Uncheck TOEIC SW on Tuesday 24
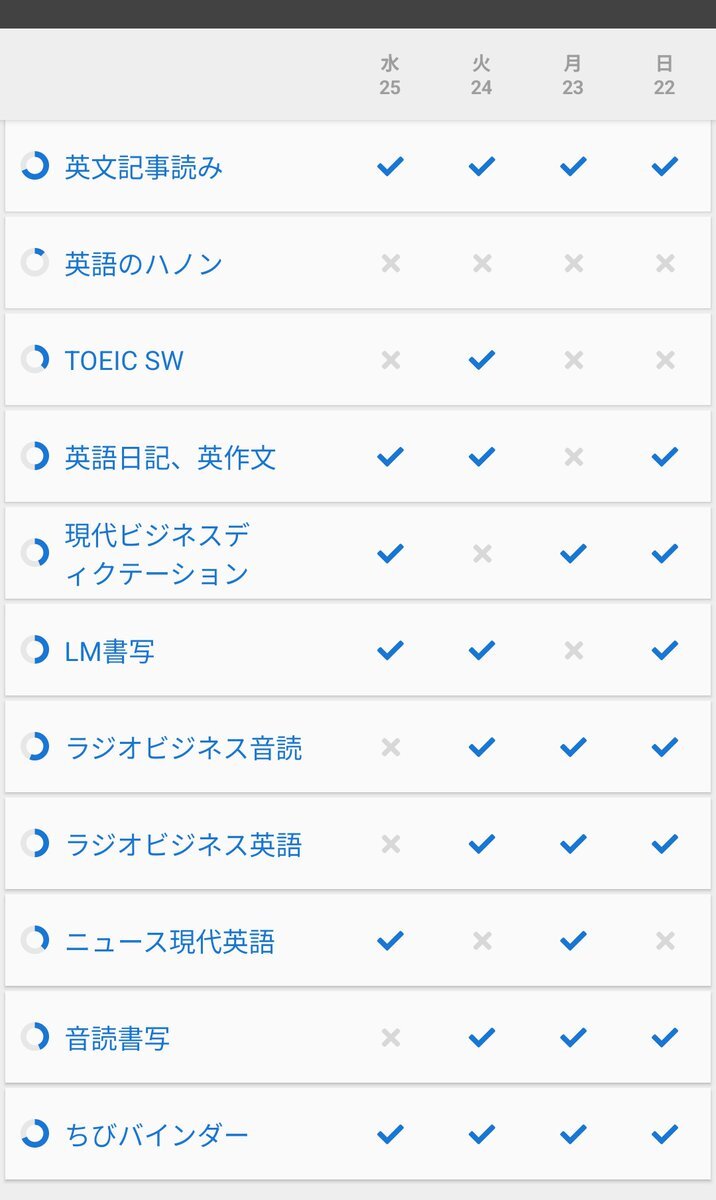 (x=482, y=360)
